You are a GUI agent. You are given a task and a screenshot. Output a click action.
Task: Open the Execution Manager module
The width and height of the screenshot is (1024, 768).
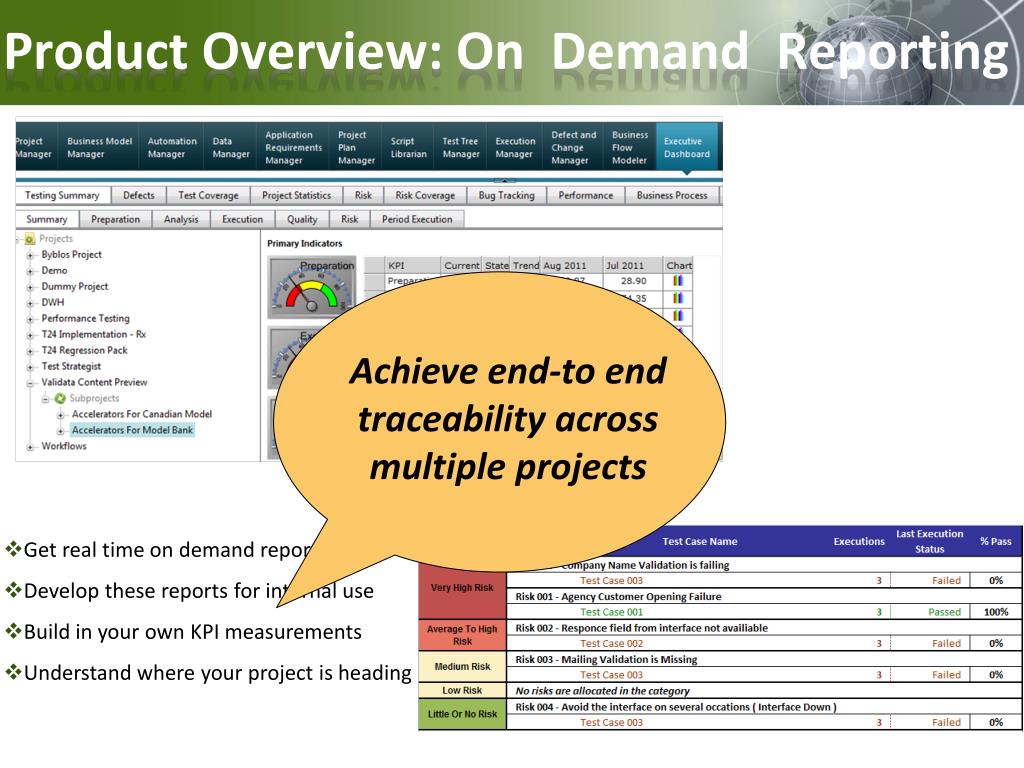point(515,148)
